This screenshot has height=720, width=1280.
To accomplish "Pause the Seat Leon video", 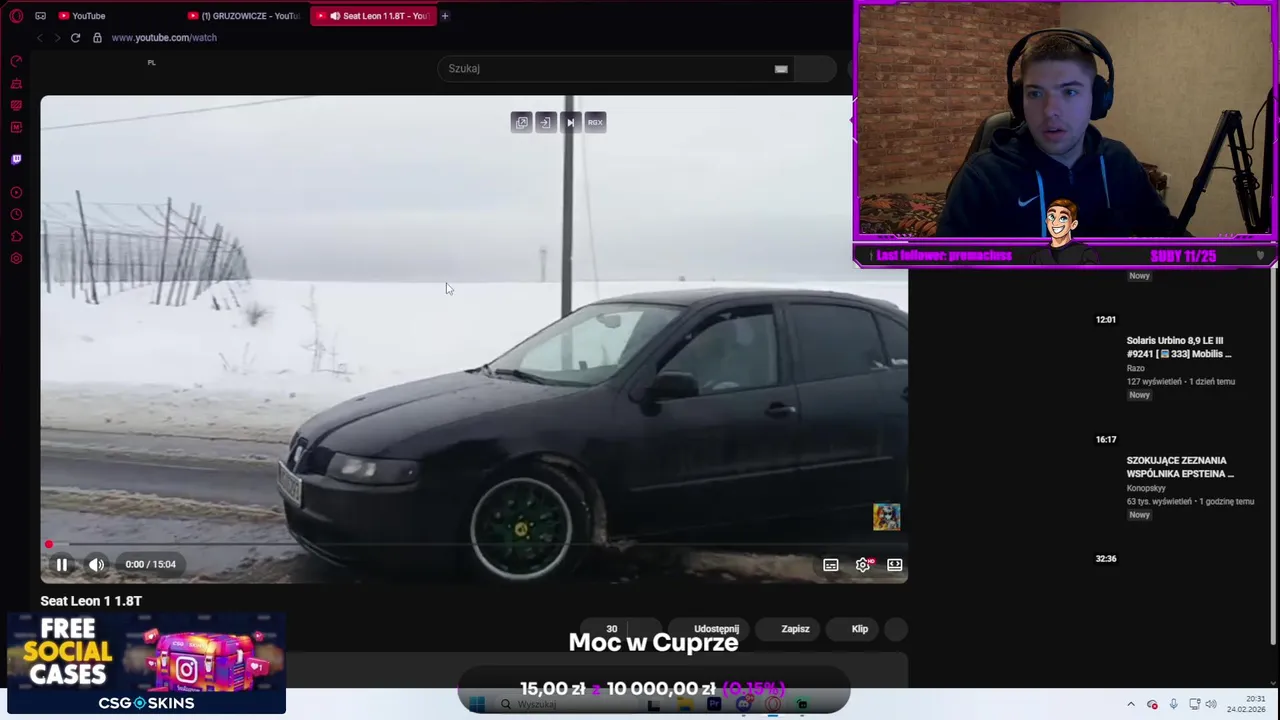I will click(61, 565).
